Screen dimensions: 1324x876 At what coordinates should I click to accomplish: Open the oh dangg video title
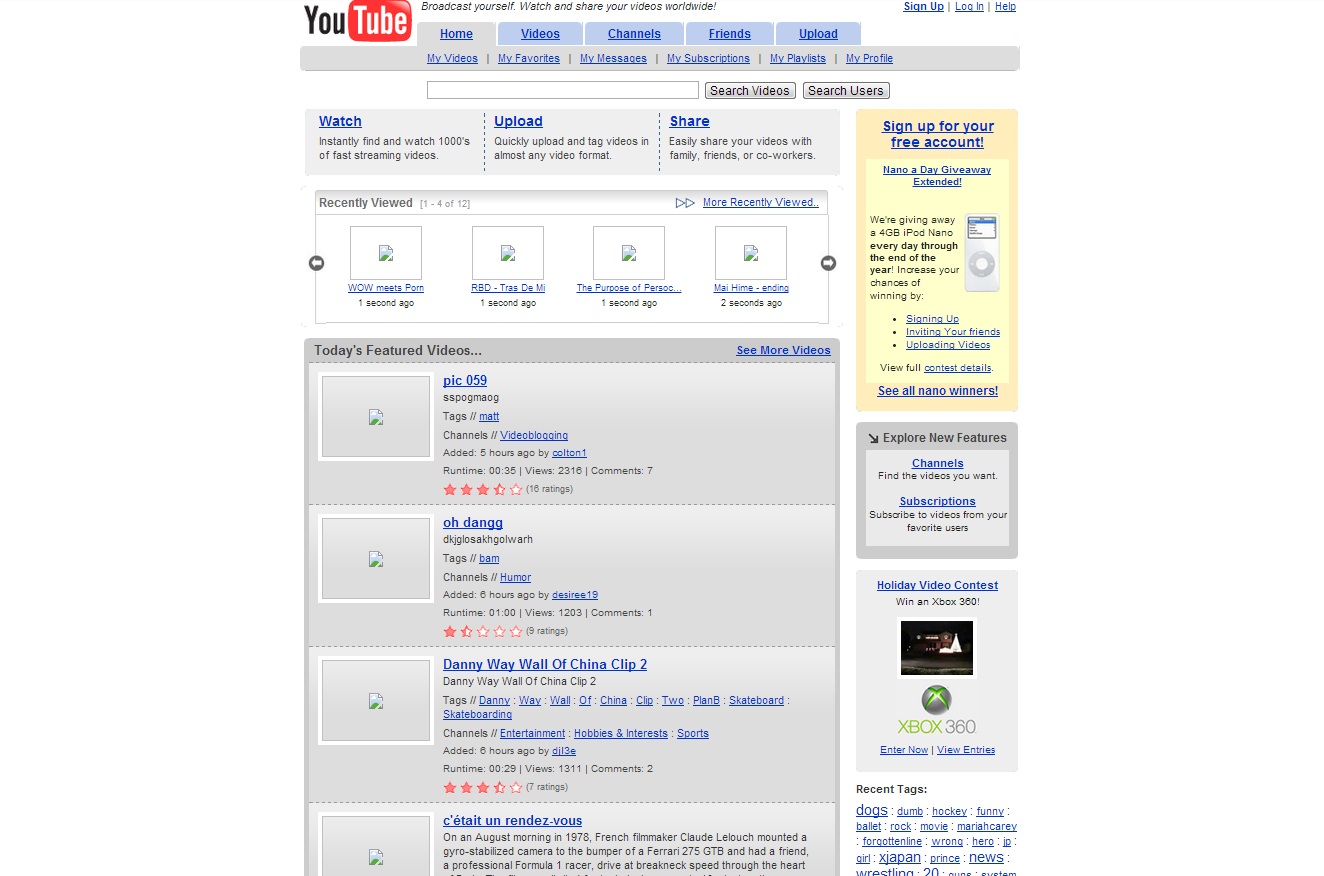pos(473,522)
